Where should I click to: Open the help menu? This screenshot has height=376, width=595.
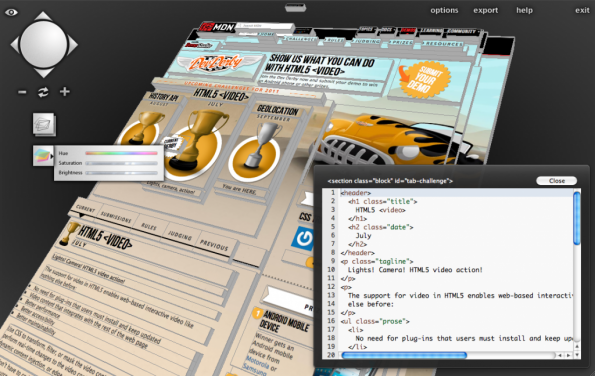coord(524,10)
